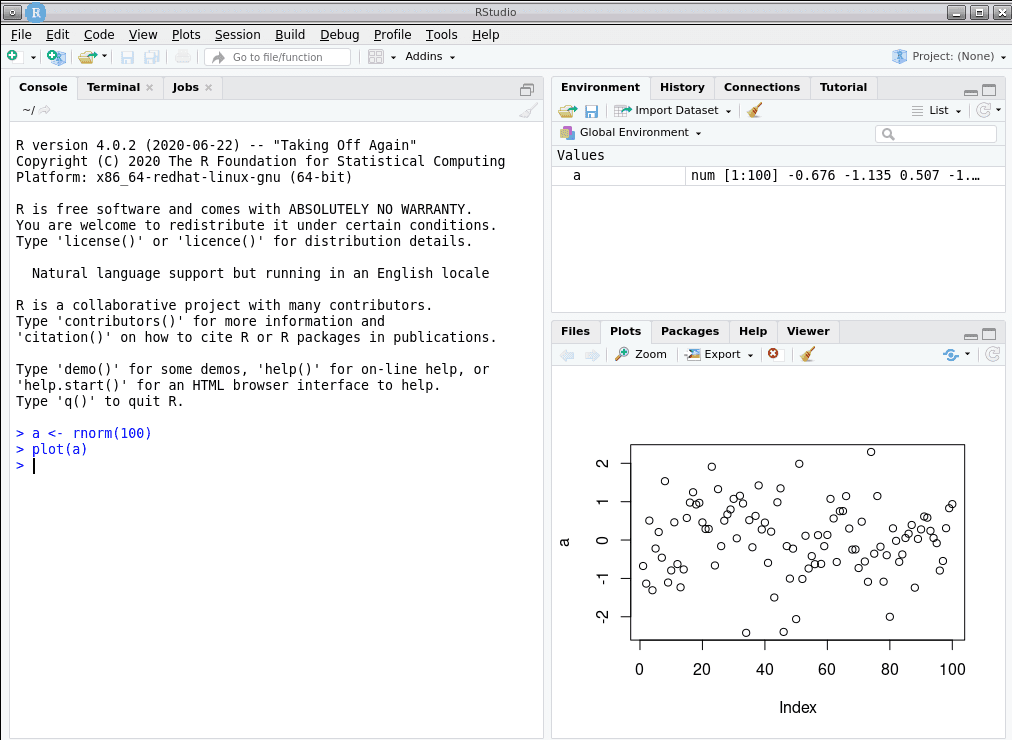Clear environment objects broom icon
1012x740 pixels.
(754, 110)
